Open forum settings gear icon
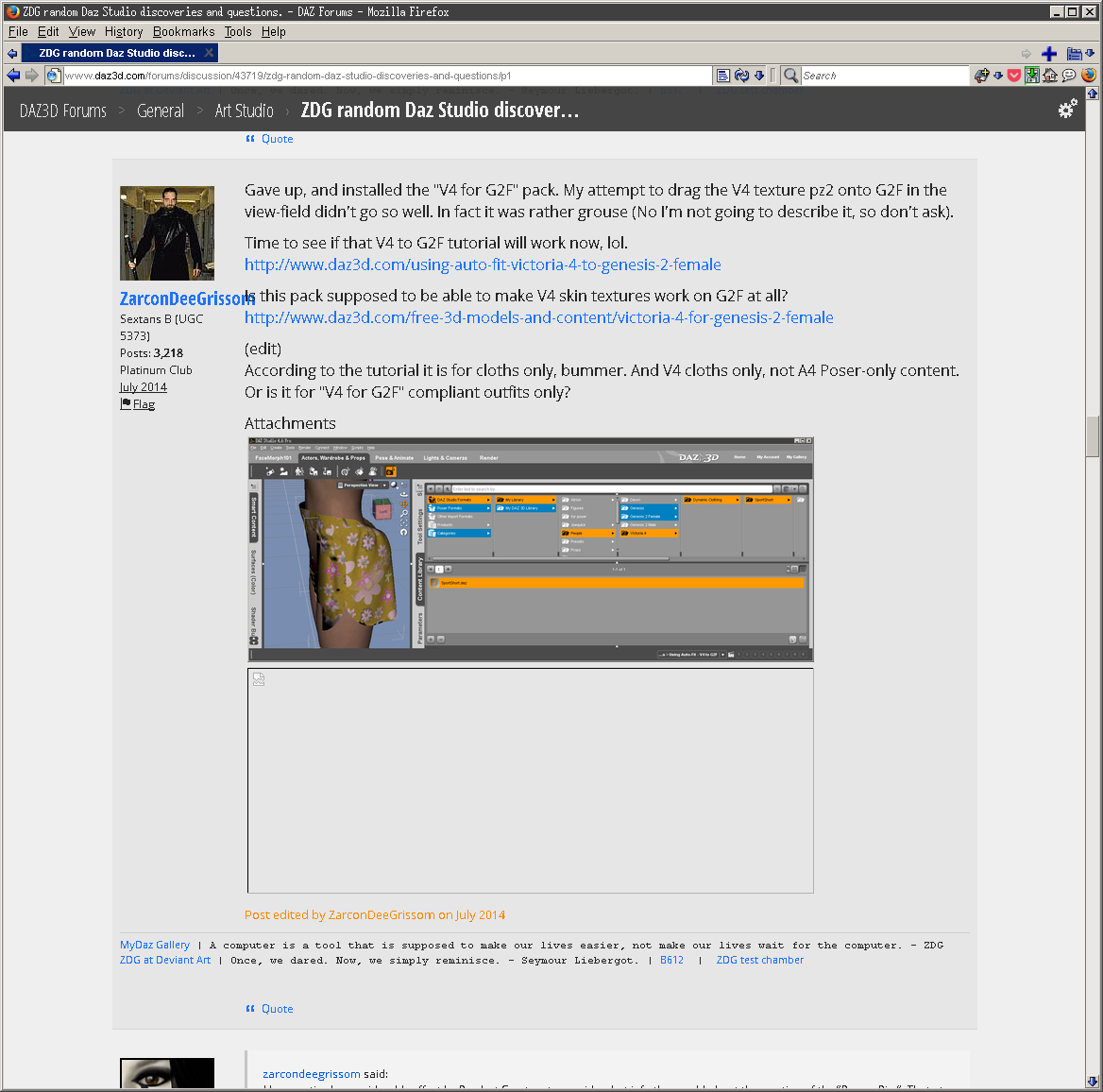The height and width of the screenshot is (1092, 1103). [x=1067, y=109]
